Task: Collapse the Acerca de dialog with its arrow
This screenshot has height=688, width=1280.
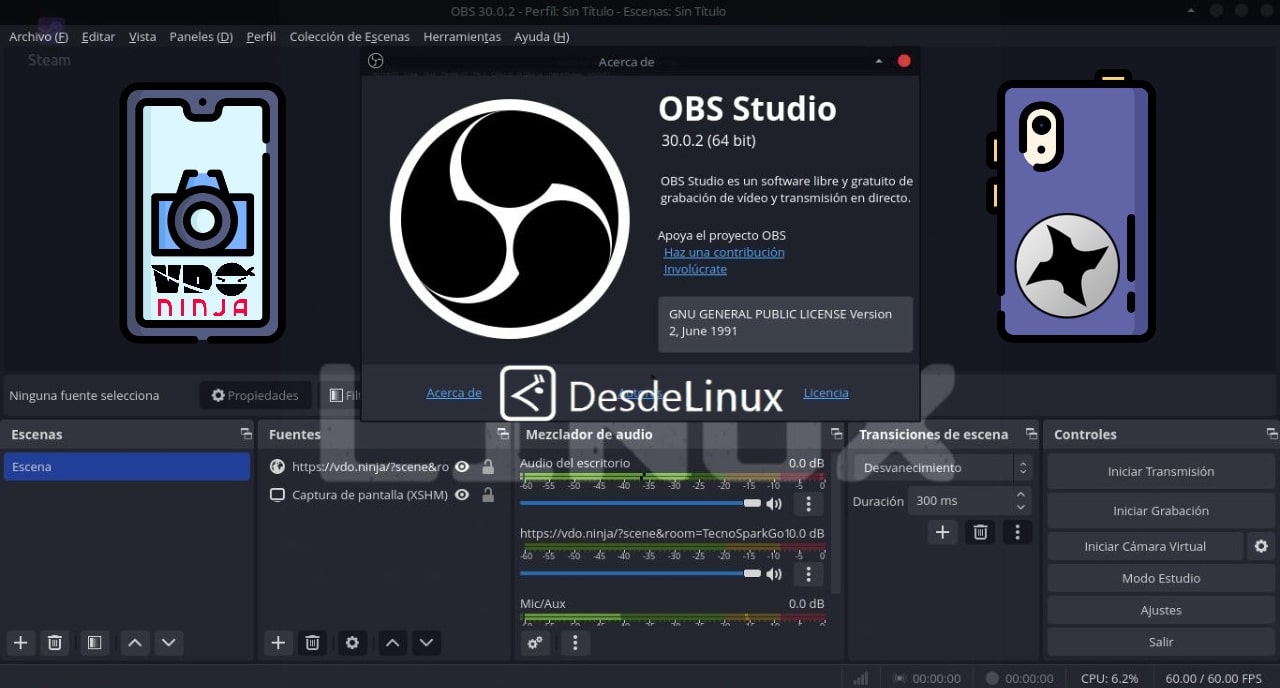Action: 878,61
